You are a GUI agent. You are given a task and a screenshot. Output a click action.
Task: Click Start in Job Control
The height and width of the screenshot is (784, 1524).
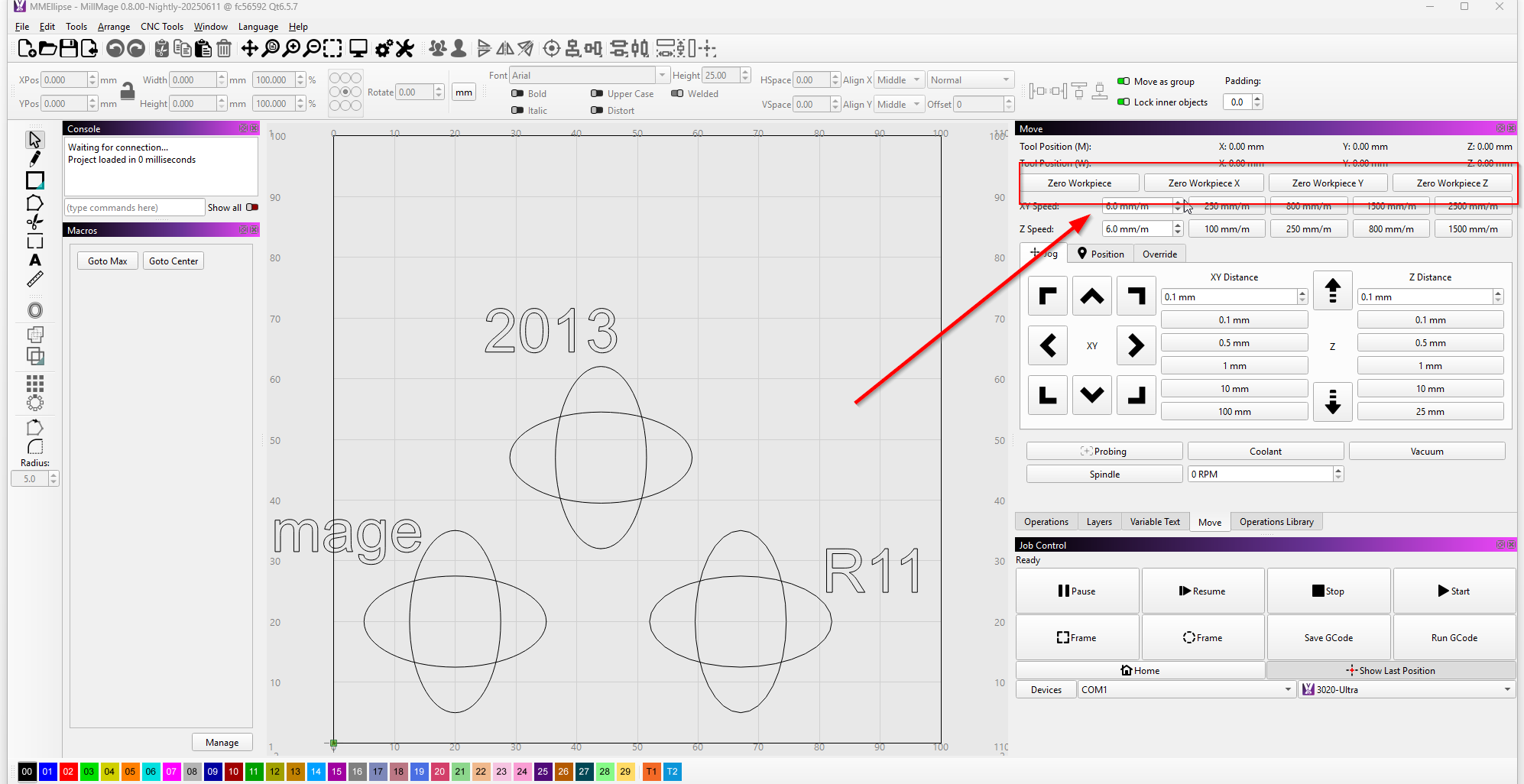(x=1454, y=591)
